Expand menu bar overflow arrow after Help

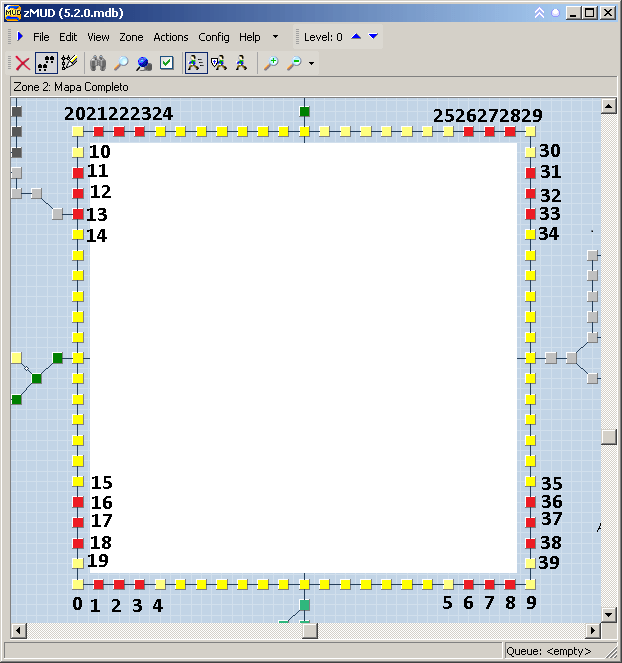(275, 37)
